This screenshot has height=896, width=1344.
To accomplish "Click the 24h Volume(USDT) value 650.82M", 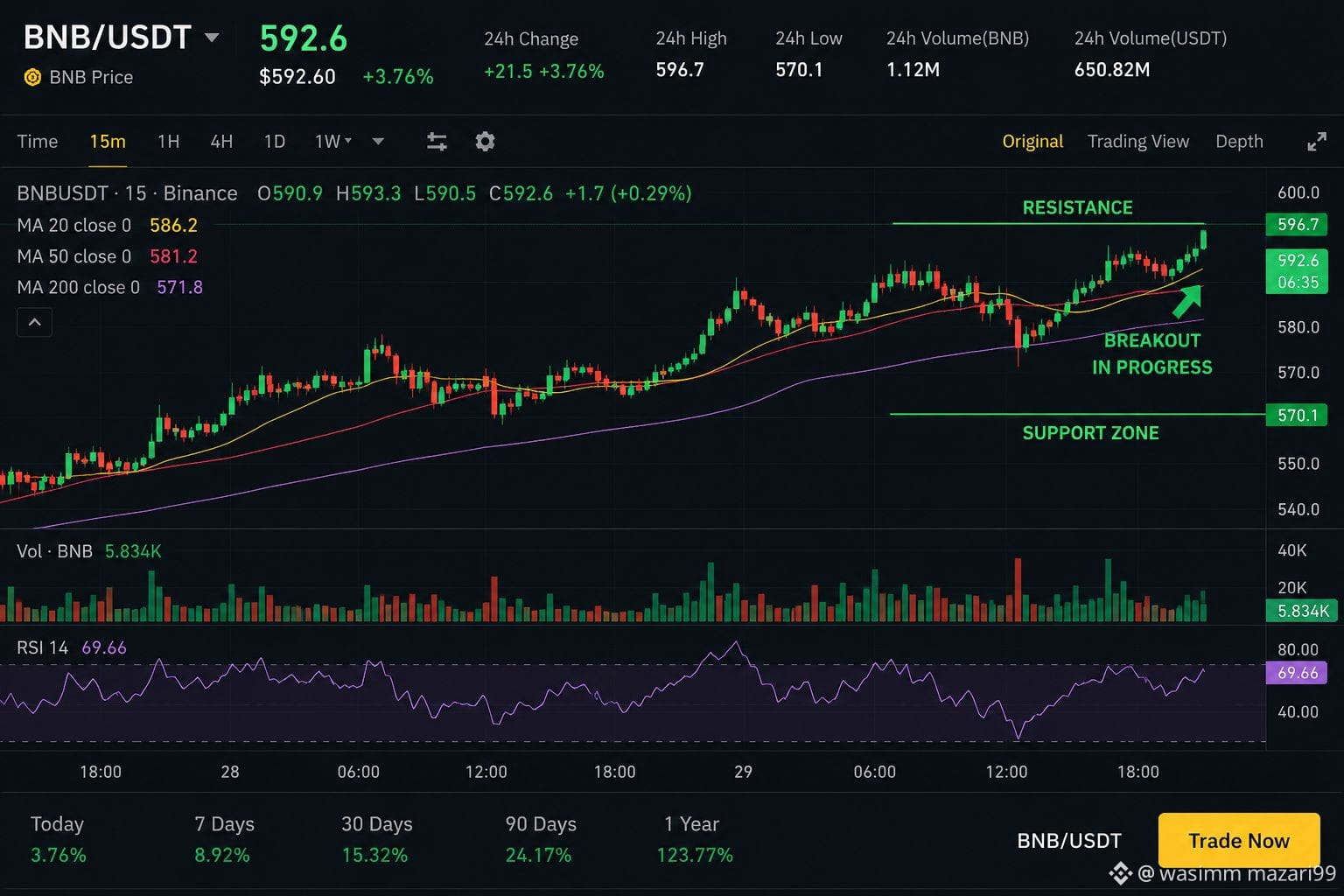I will pos(1112,69).
